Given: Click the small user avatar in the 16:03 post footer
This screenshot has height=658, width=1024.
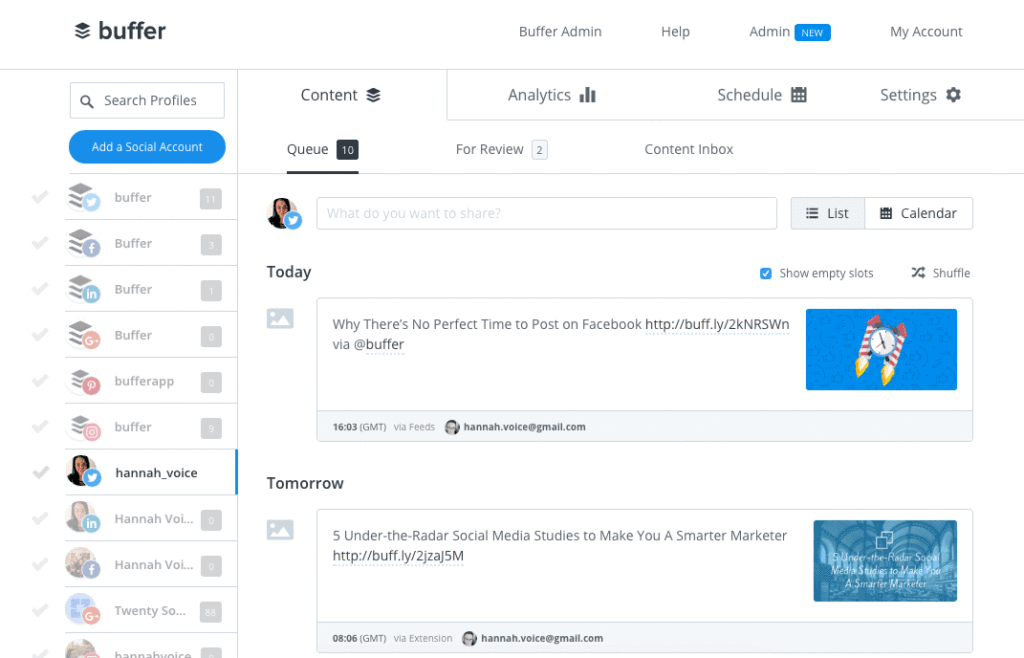Looking at the screenshot, I should [x=452, y=427].
